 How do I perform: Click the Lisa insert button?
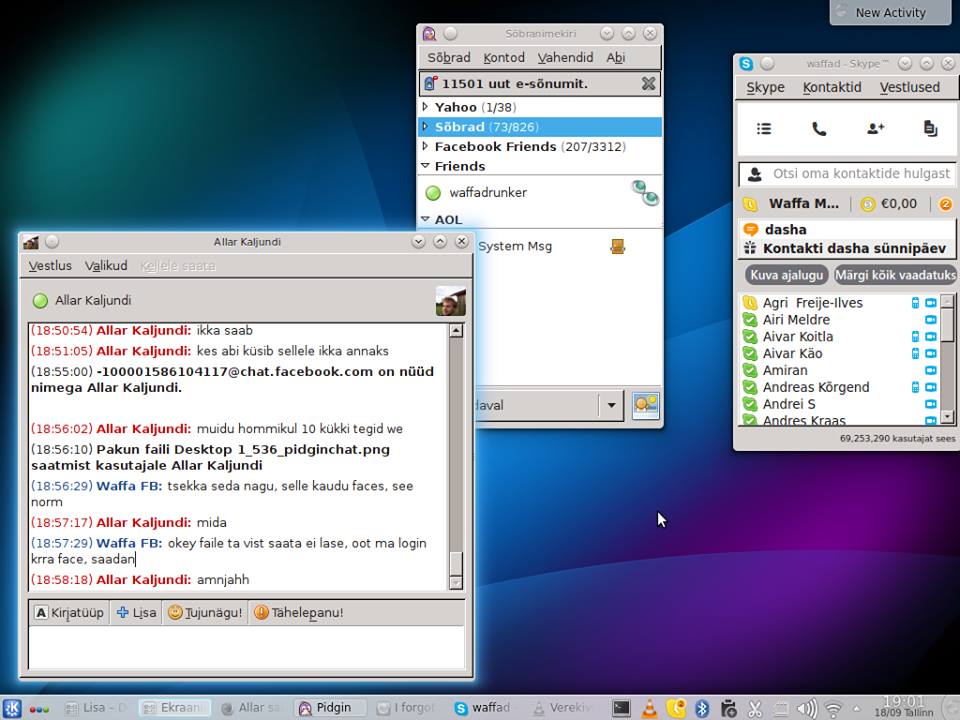click(136, 613)
